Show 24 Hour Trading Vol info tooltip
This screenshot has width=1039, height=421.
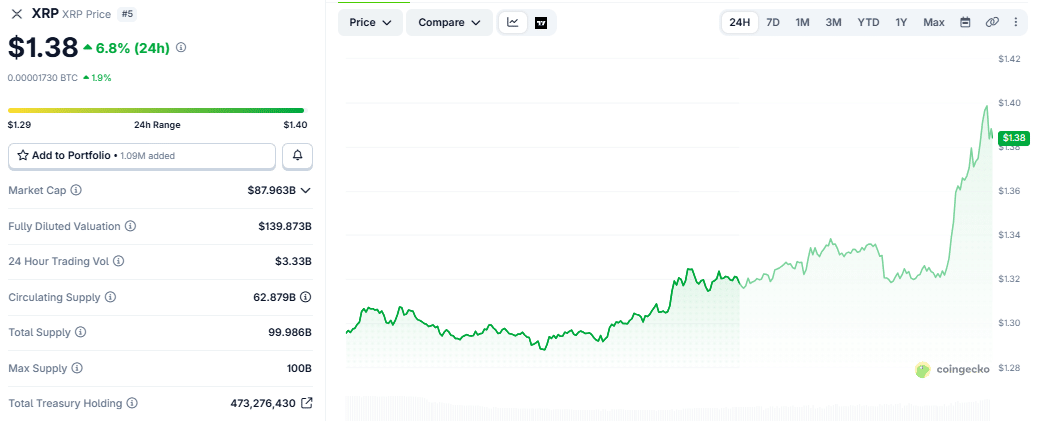point(119,261)
